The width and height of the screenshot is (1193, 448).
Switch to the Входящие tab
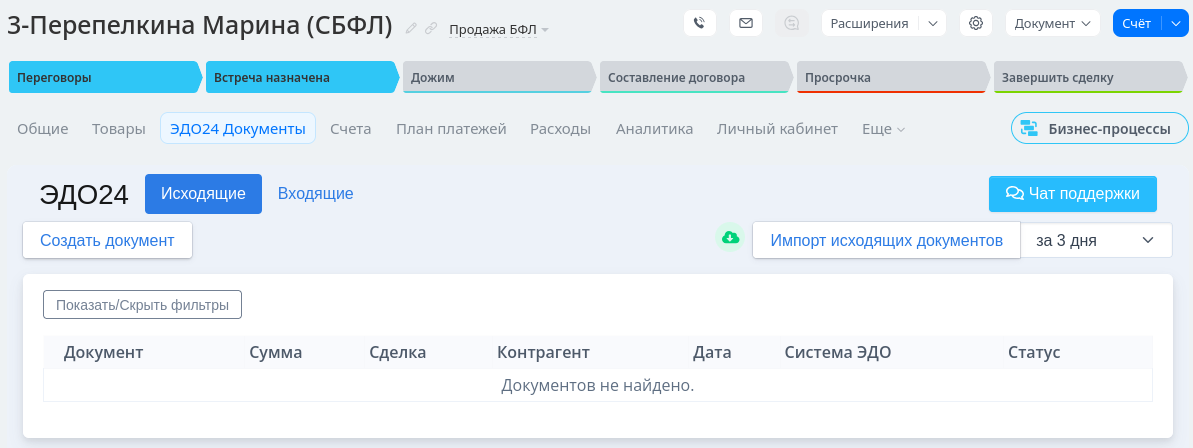point(315,194)
